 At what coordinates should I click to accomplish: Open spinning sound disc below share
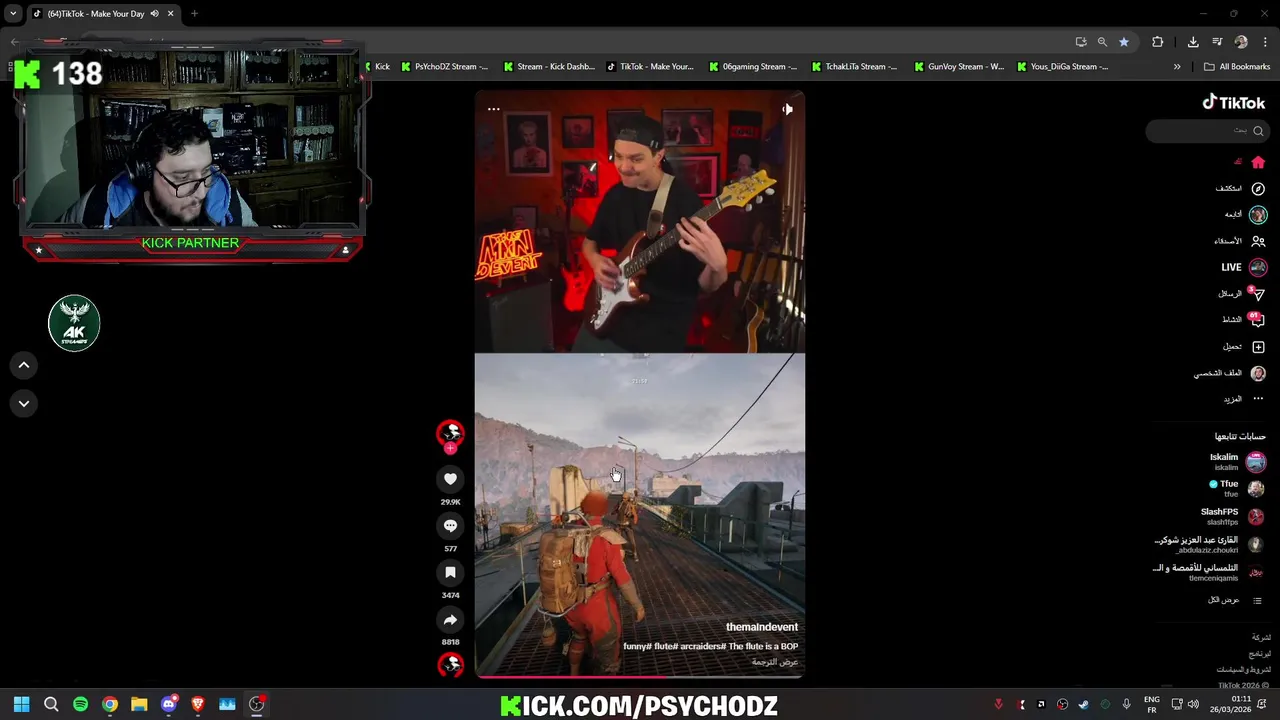(x=450, y=665)
